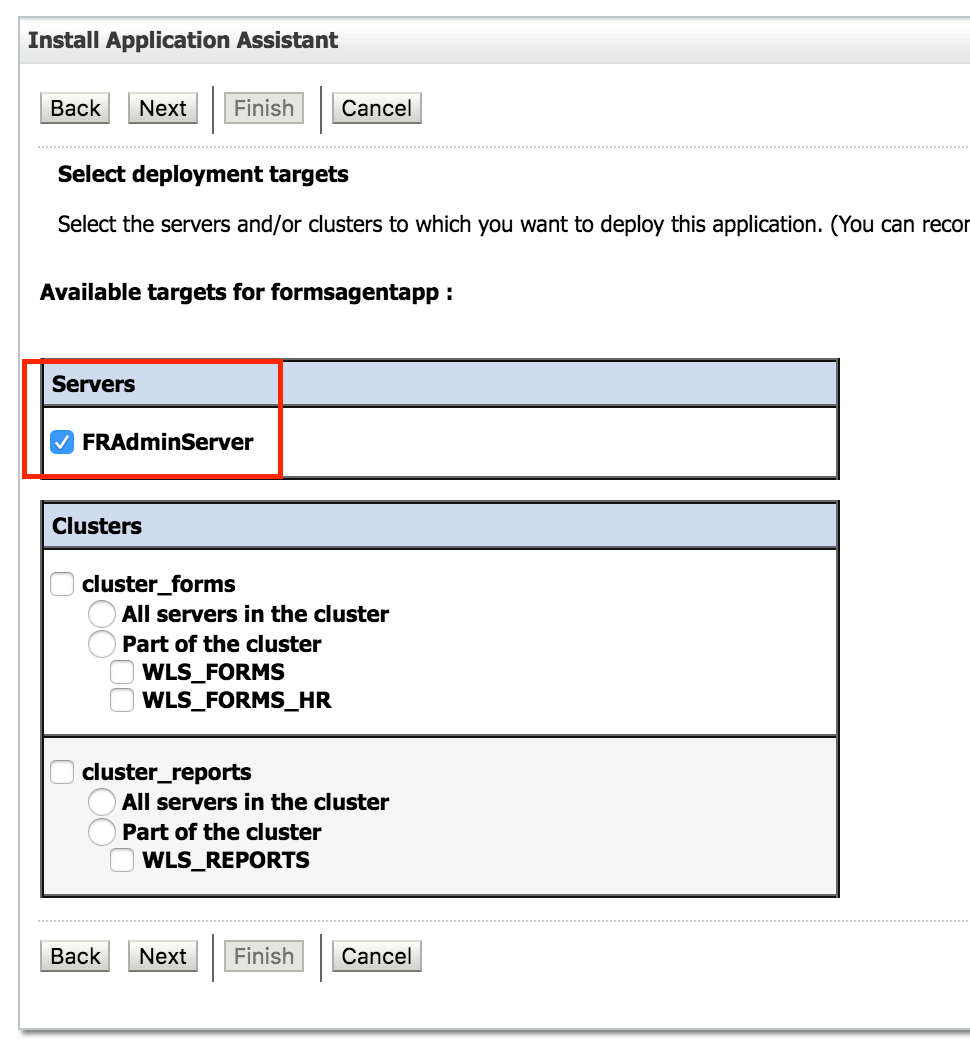Click the top Back button
Image resolution: width=970 pixels, height=1054 pixels.
click(74, 108)
